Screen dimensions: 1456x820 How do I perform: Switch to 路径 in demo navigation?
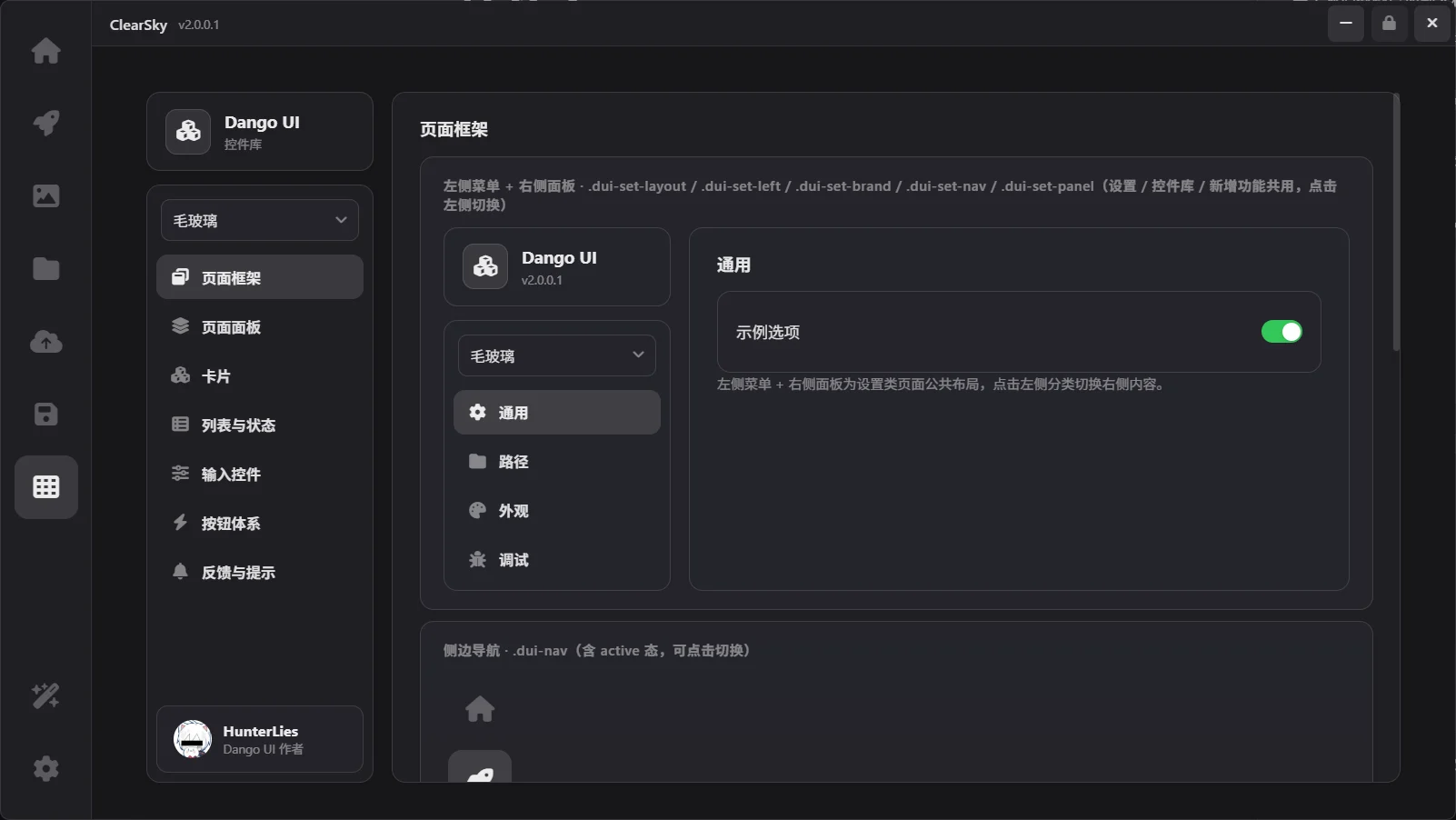557,462
